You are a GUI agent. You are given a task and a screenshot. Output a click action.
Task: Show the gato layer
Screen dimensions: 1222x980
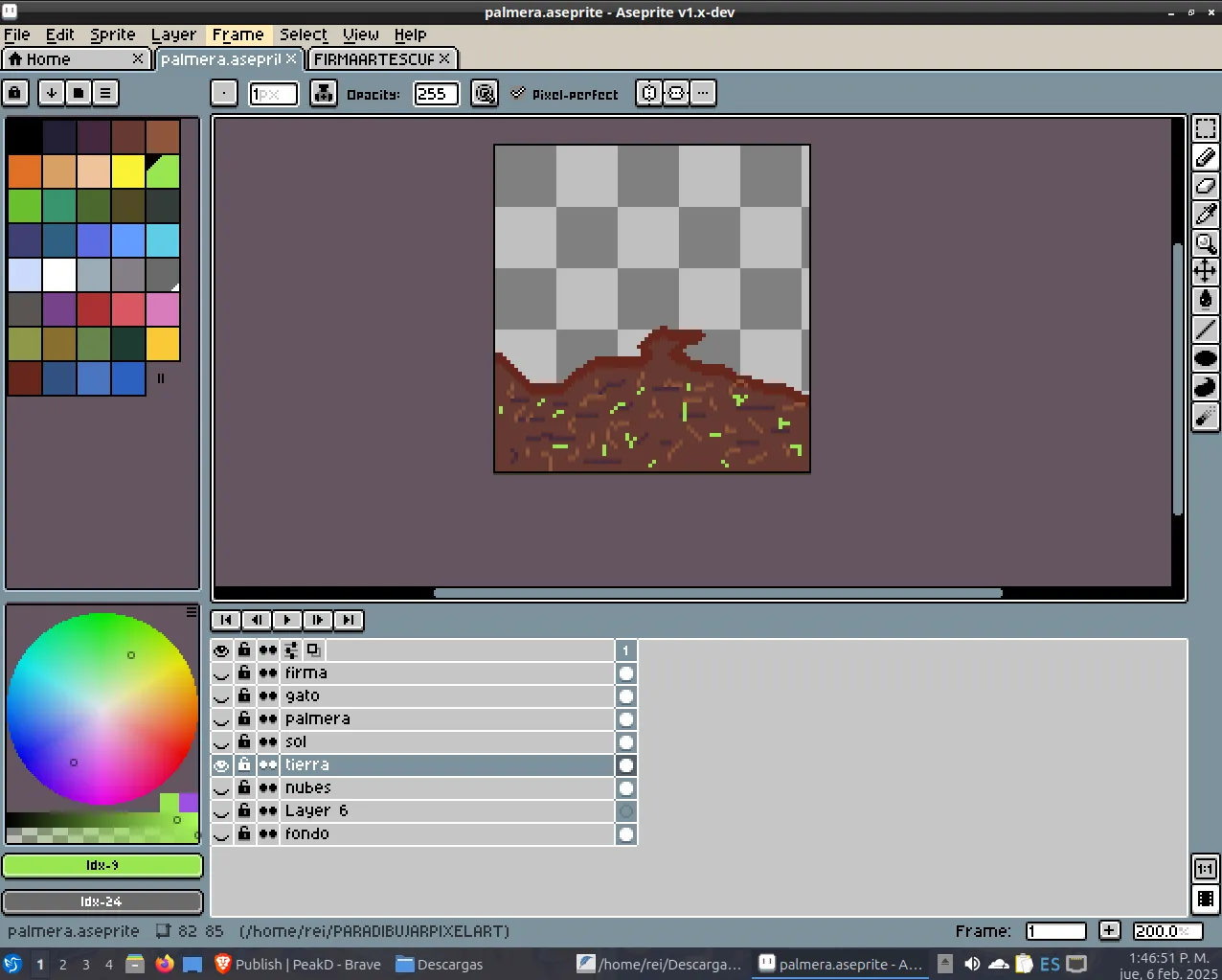click(x=221, y=696)
